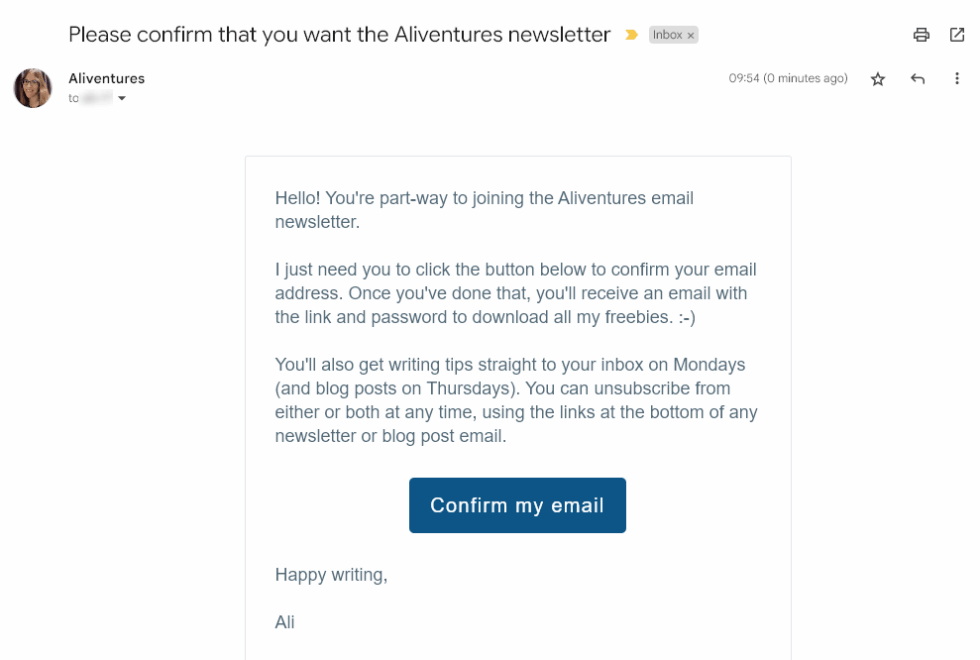Viewport: 980px width, 660px height.
Task: Click the 'Happy writing,' closing line
Action: pos(331,575)
